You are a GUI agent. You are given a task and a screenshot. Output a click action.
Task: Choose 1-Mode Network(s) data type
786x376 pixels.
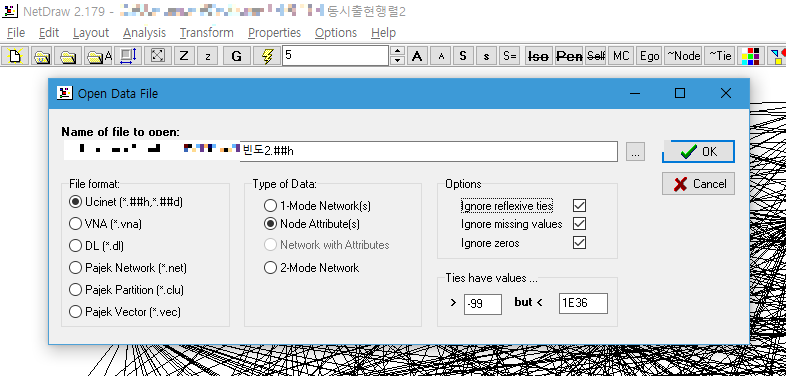coord(318,206)
